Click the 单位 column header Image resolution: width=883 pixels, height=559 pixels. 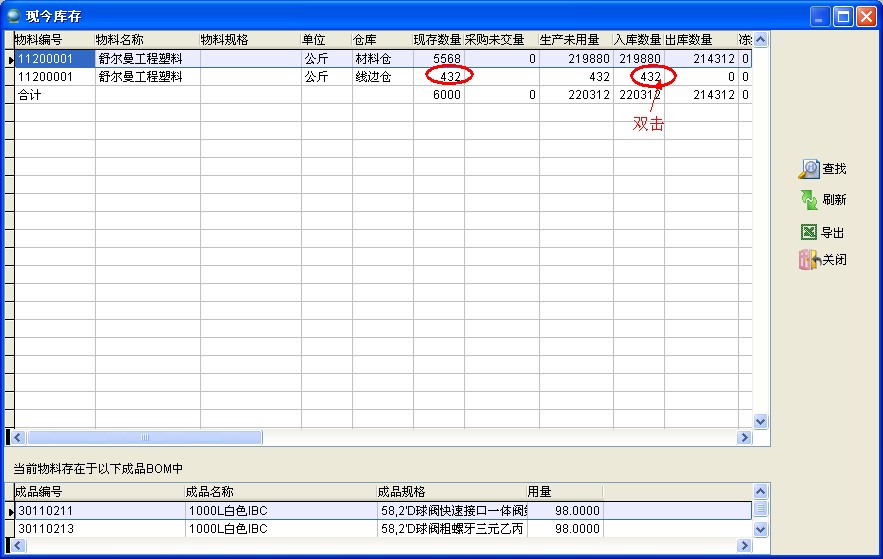[327, 40]
